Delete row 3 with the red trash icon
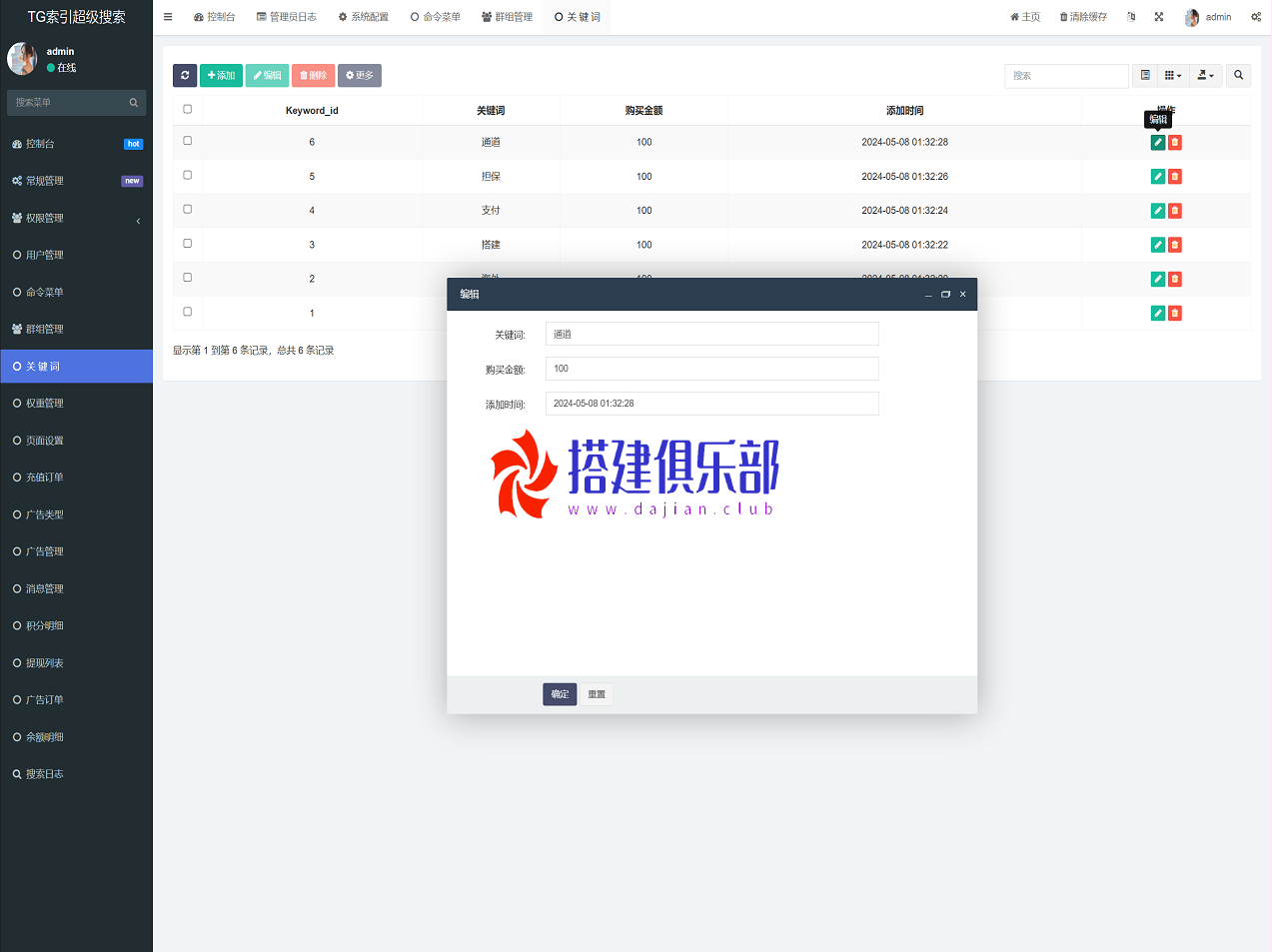This screenshot has width=1272, height=952. pyautogui.click(x=1175, y=245)
